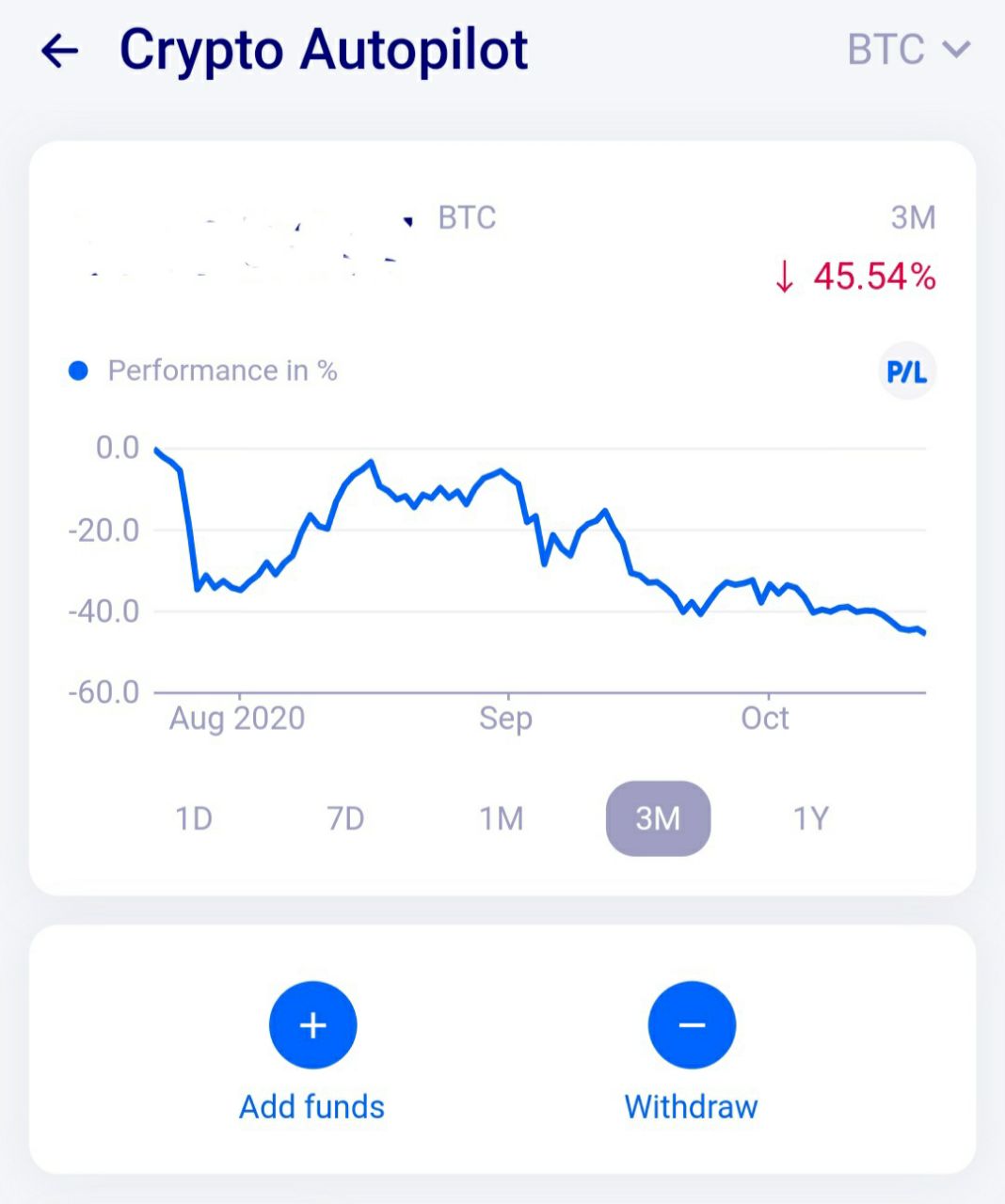Toggle the P/L chart mode
This screenshot has width=1005, height=1204.
pyautogui.click(x=907, y=372)
